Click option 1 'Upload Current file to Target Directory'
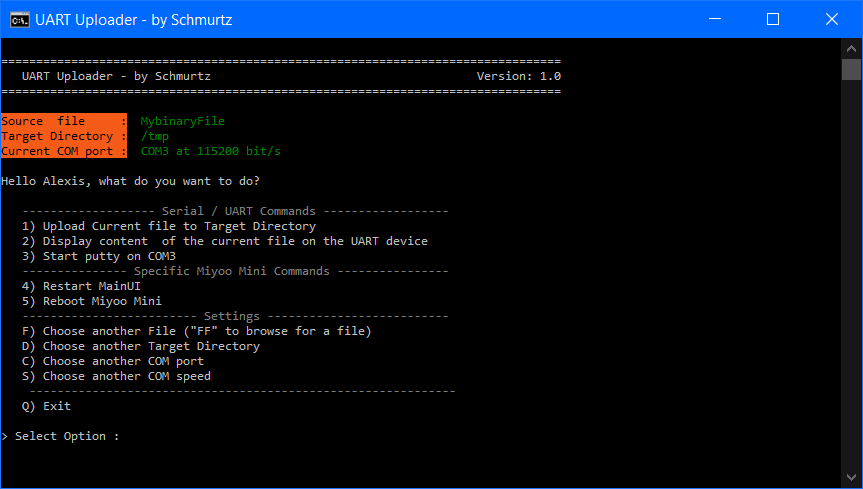The width and height of the screenshot is (863, 489). point(169,226)
